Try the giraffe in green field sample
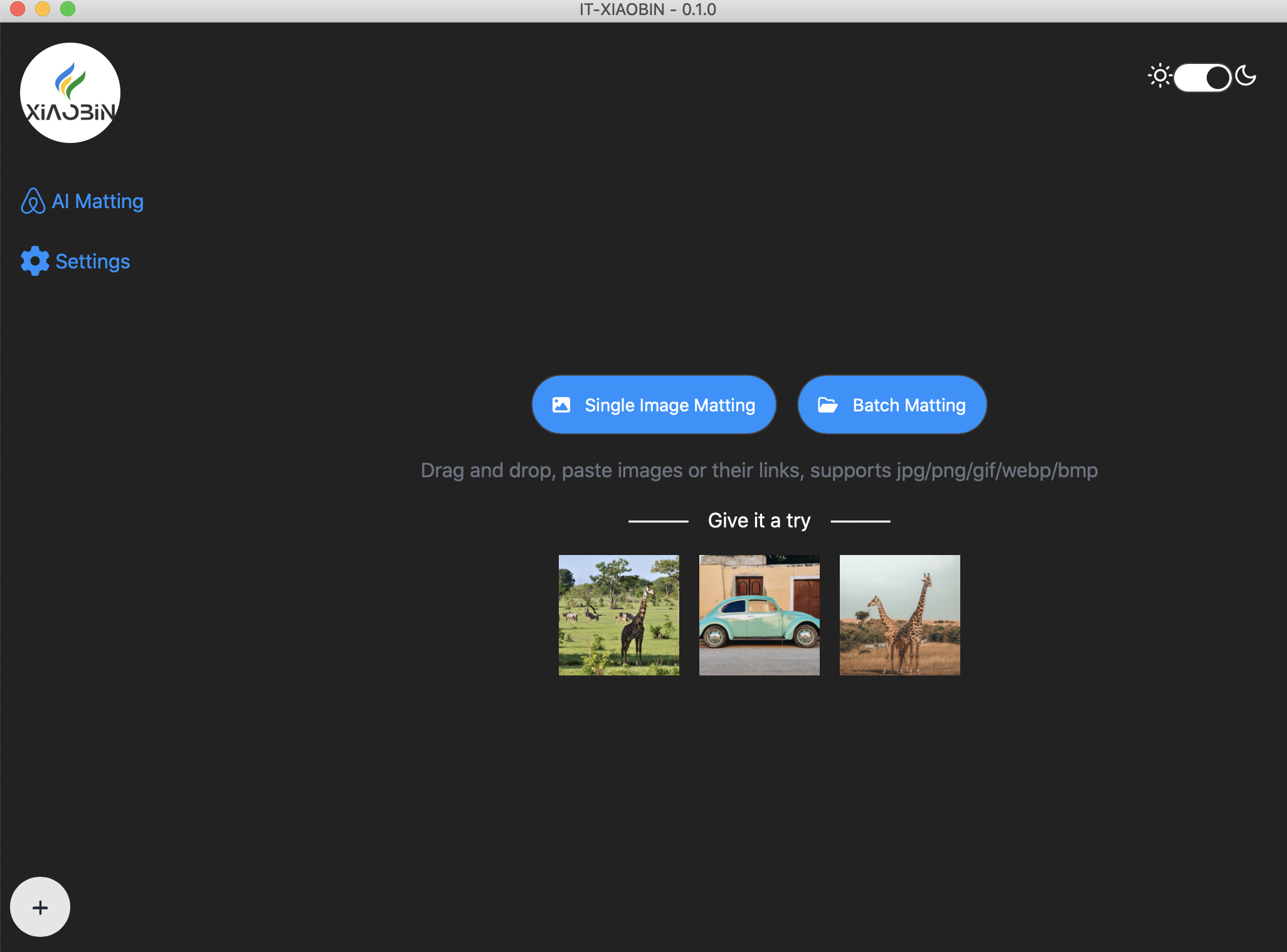This screenshot has height=952, width=1287. coord(618,615)
